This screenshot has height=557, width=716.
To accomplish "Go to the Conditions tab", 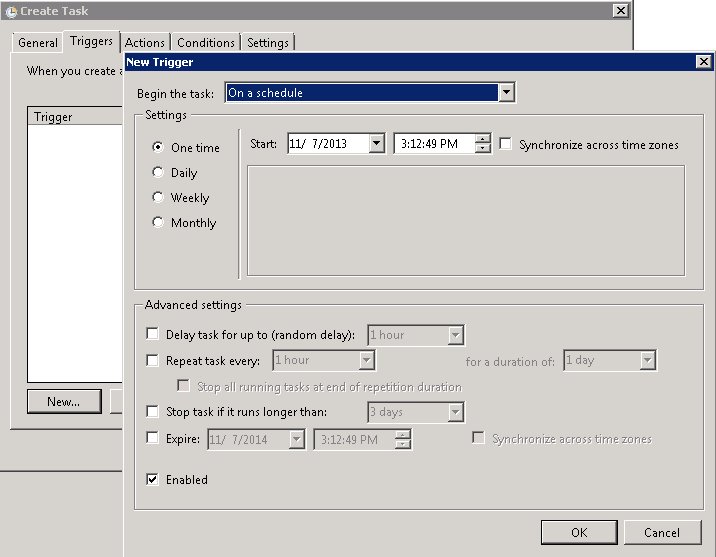I will (x=206, y=43).
